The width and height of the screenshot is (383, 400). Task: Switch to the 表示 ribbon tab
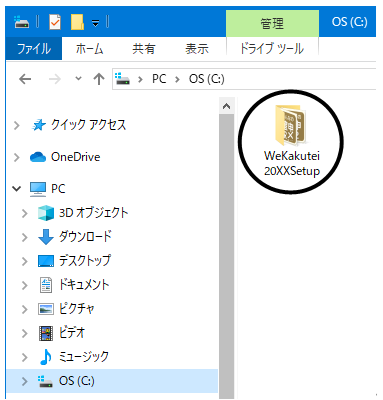point(197,49)
